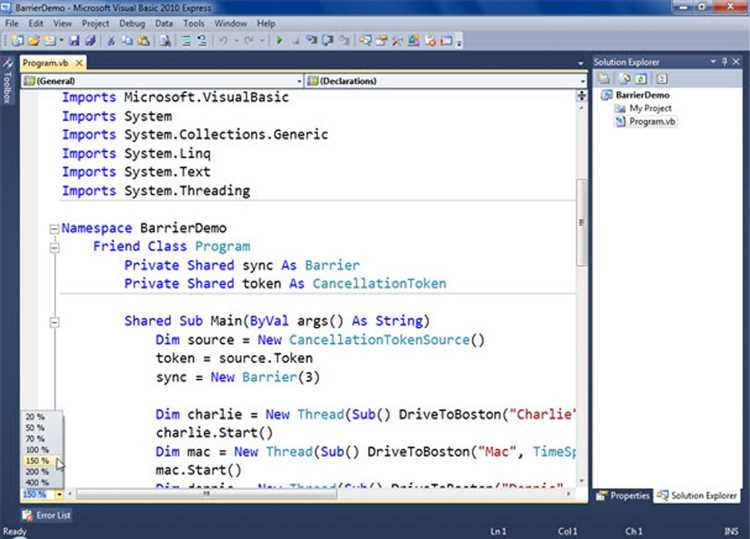Open Find using the toolbar icon
The height and width of the screenshot is (539, 750).
pyautogui.click(x=165, y=41)
